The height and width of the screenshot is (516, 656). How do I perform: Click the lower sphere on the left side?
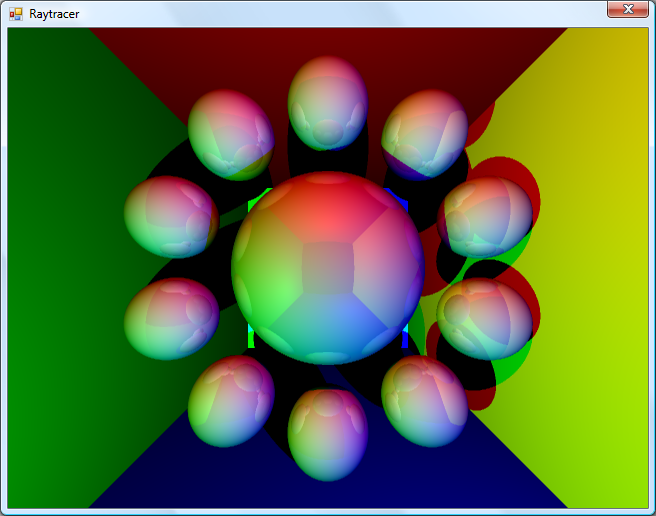171,318
